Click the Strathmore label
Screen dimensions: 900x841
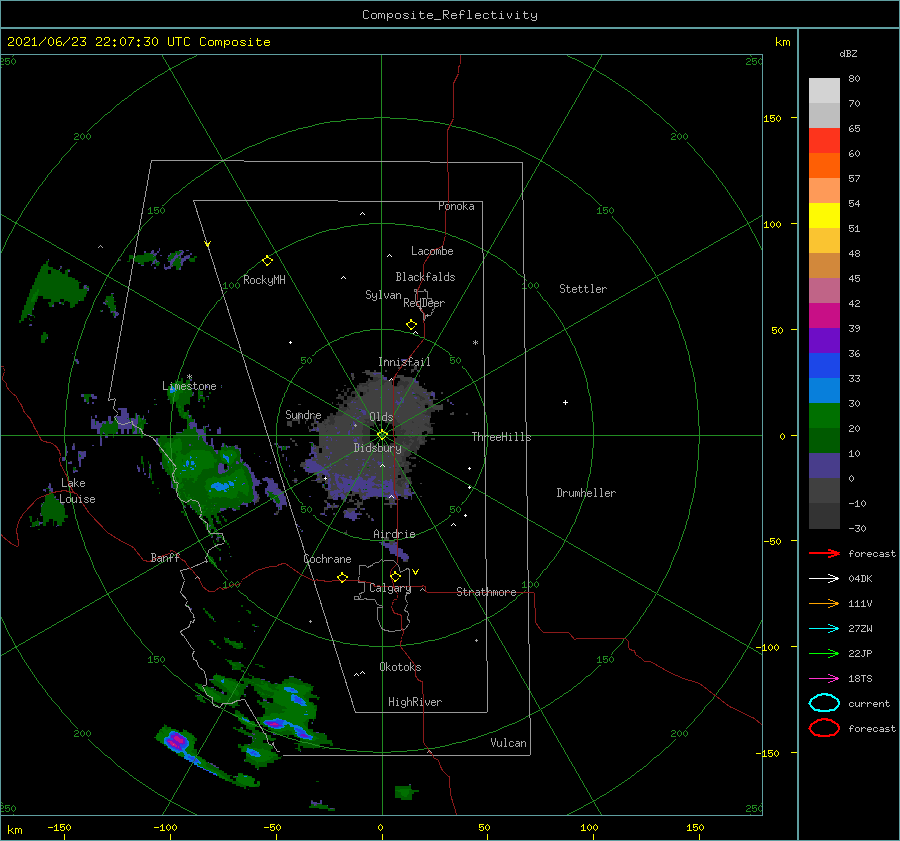pos(486,592)
